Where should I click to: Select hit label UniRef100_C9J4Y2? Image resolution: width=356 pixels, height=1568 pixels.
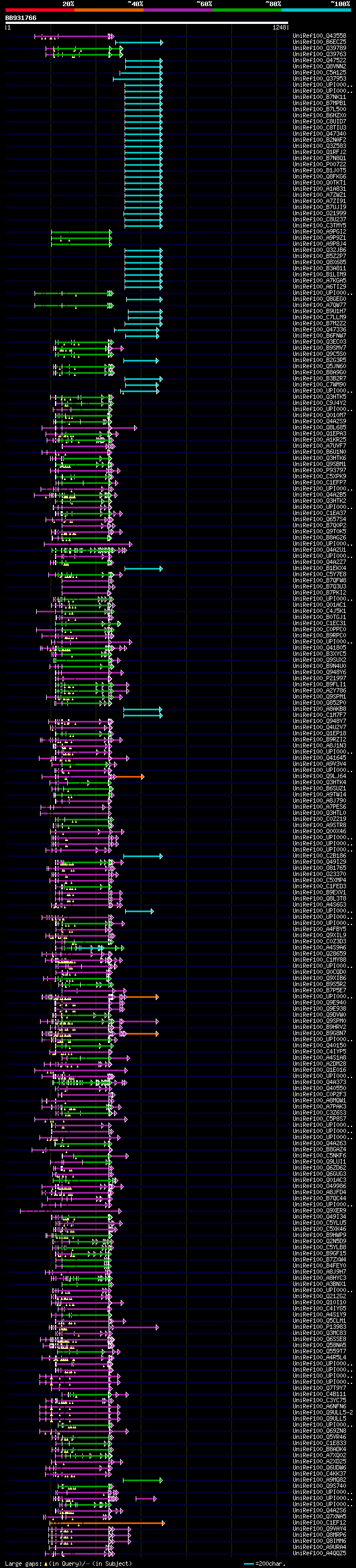(x=319, y=403)
